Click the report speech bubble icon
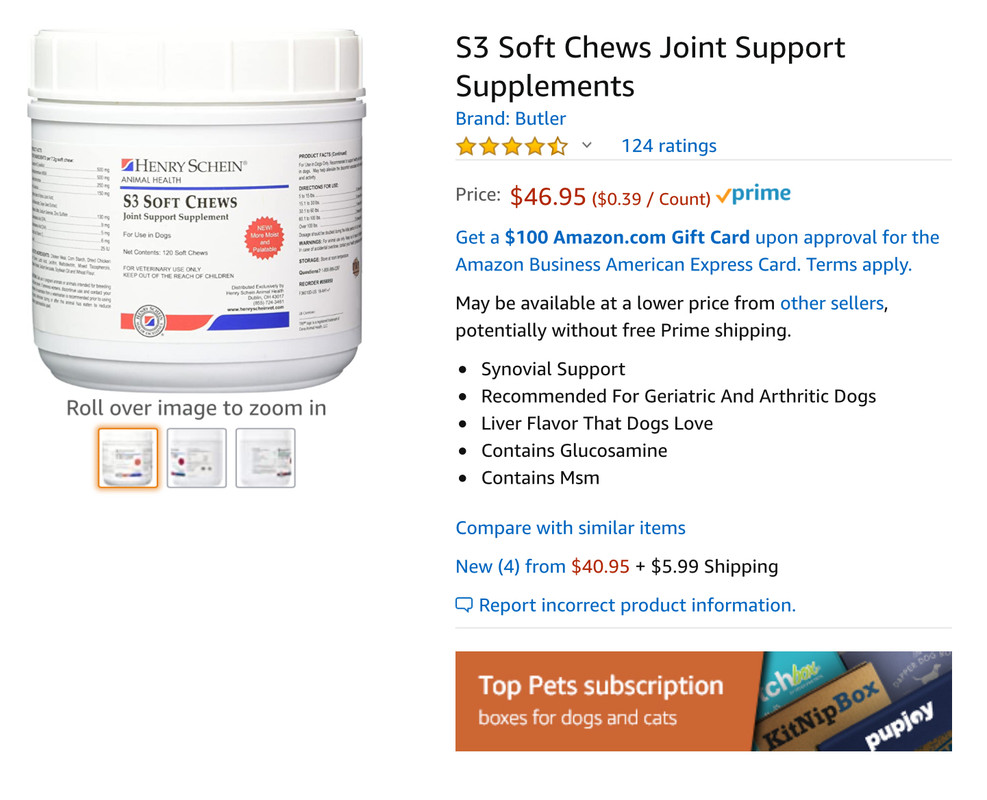This screenshot has width=987, height=800. point(464,605)
